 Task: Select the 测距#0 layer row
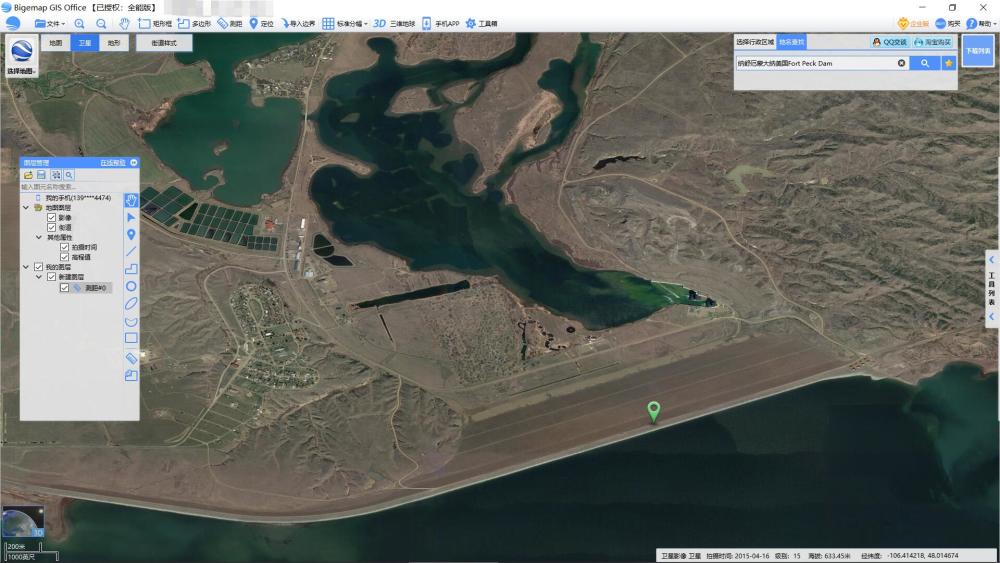click(91, 288)
